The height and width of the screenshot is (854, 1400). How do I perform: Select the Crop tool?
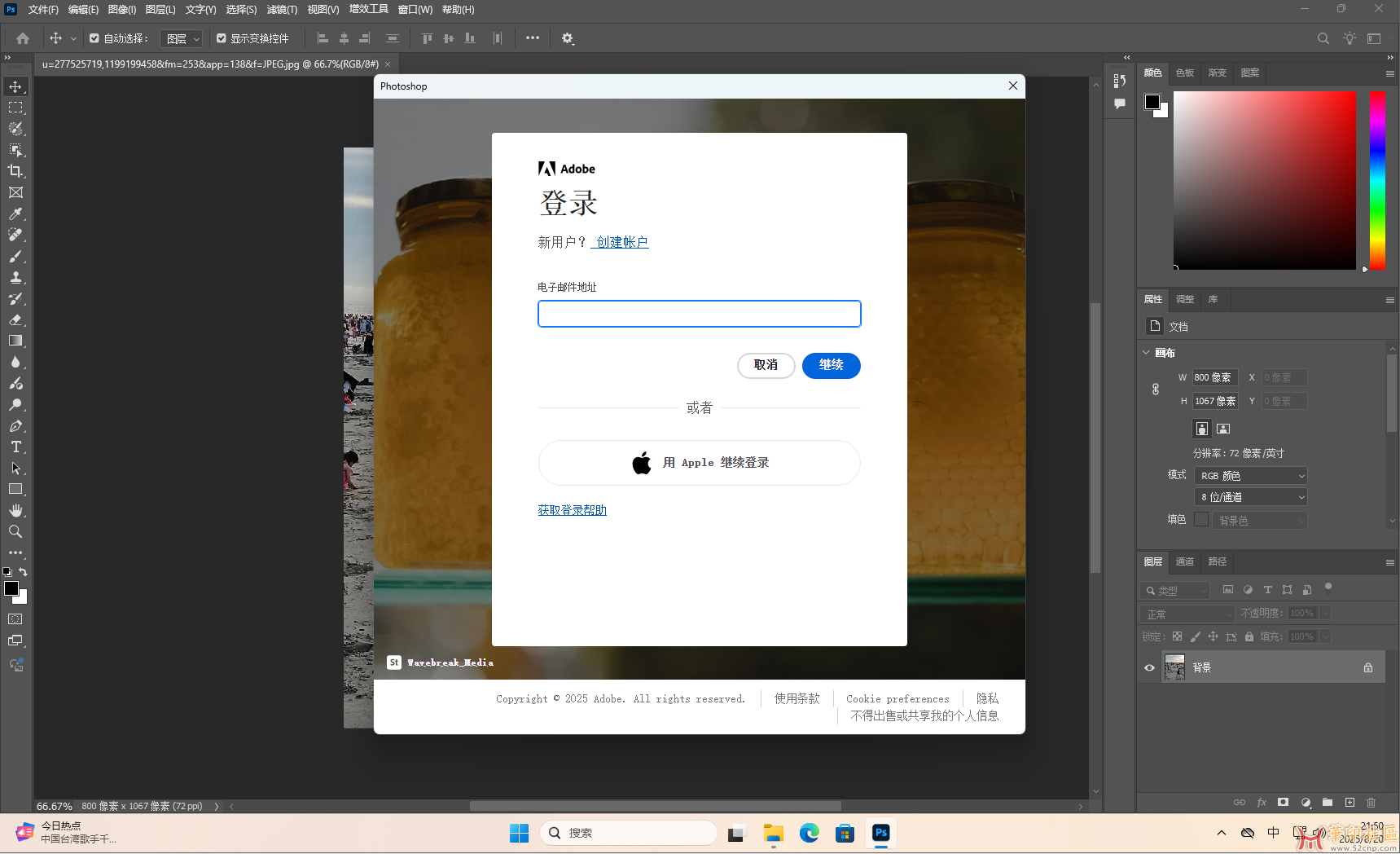(15, 171)
